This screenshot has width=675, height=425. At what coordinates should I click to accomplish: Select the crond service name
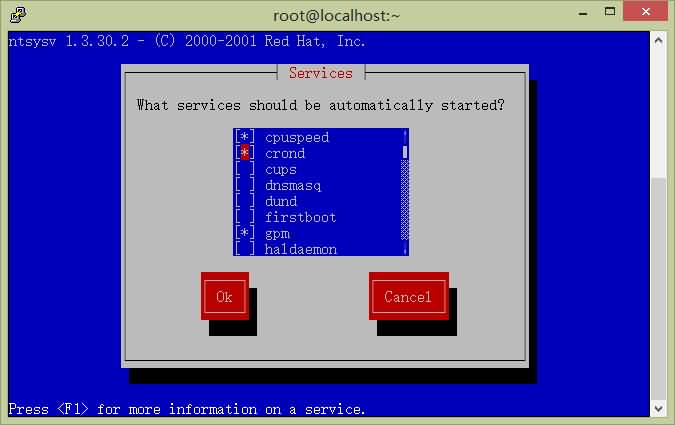285,153
